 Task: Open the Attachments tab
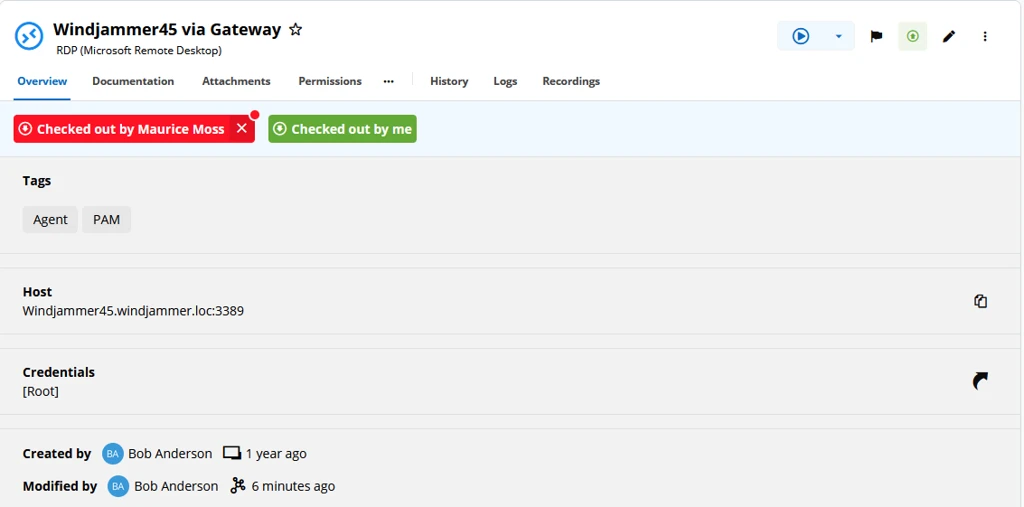point(236,81)
